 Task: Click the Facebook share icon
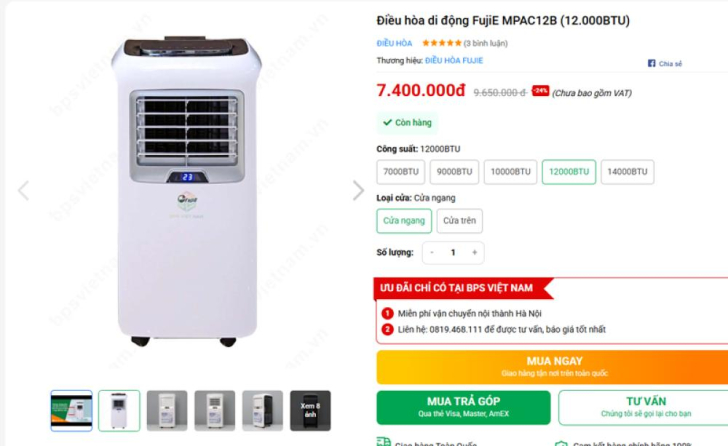651,63
